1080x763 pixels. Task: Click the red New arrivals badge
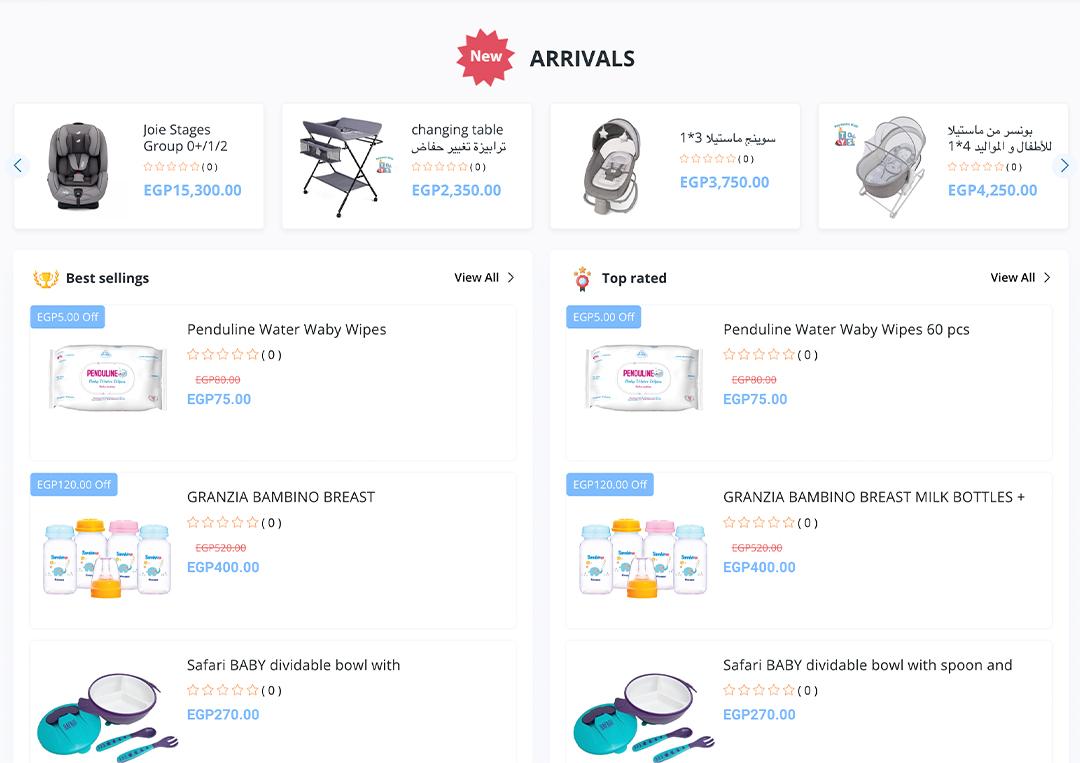[486, 57]
